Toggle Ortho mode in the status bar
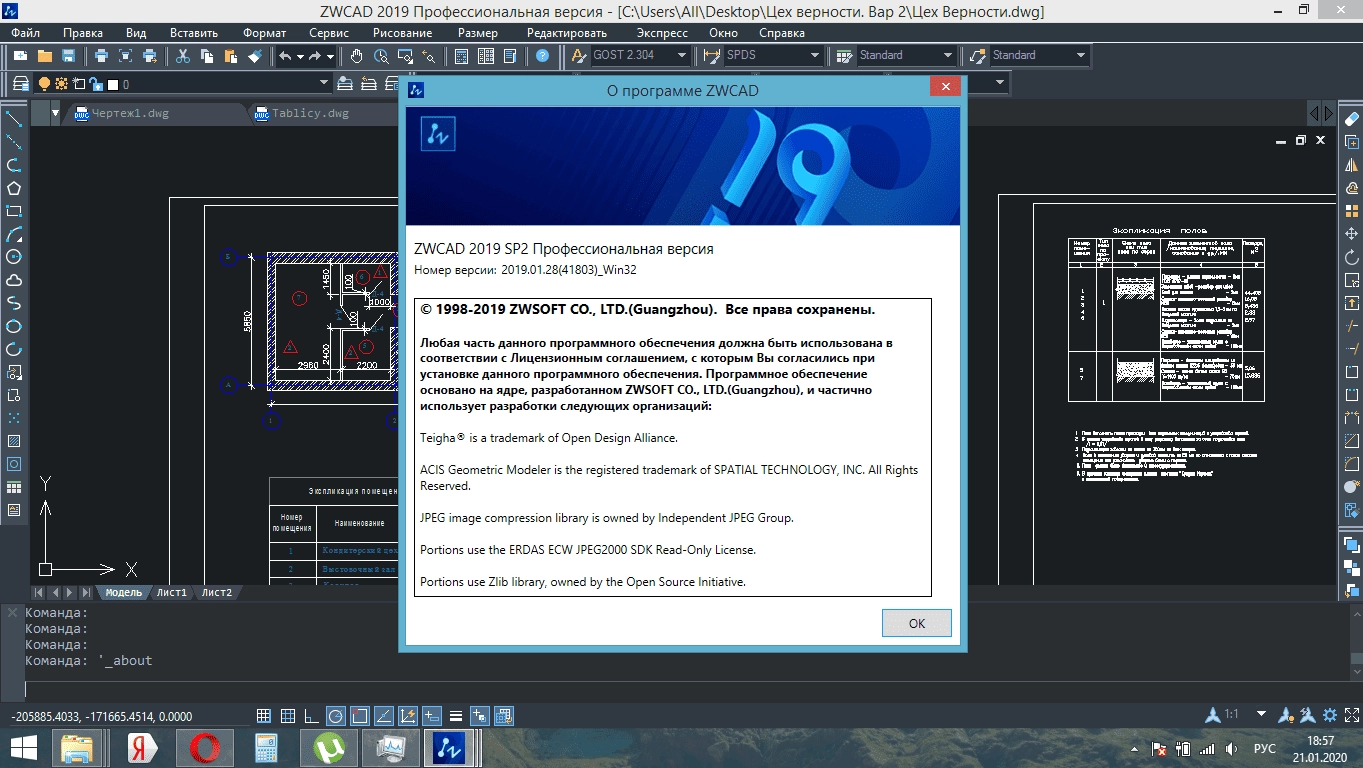 [312, 715]
